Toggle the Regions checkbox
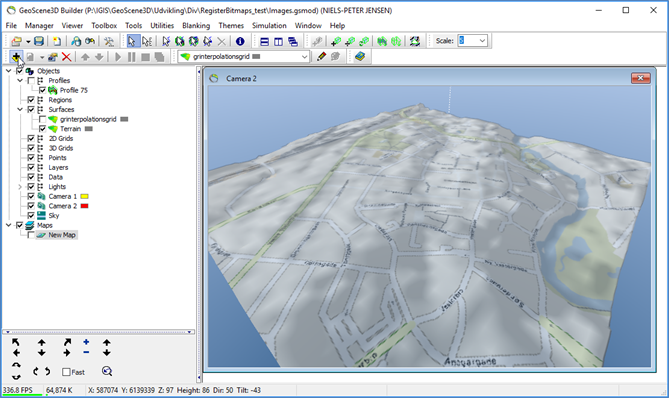669x398 pixels. point(31,100)
